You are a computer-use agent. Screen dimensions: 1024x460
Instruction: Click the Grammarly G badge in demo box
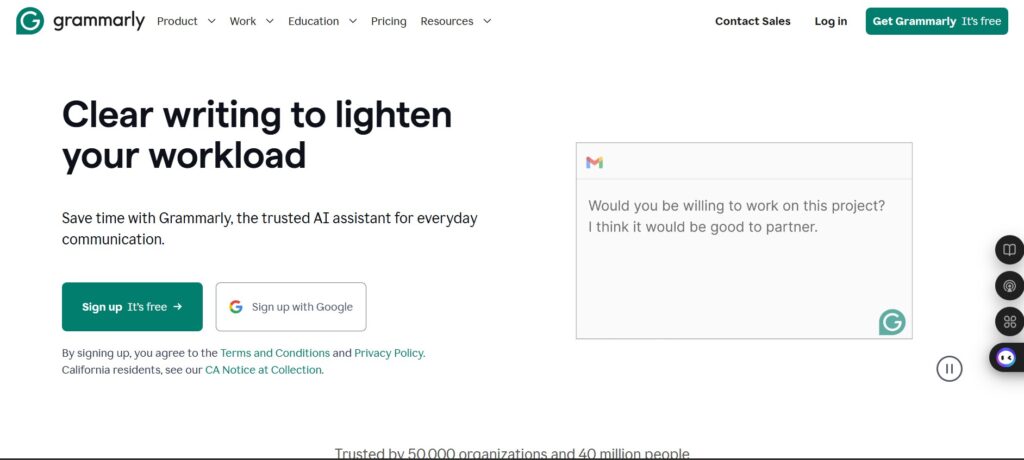(x=892, y=323)
